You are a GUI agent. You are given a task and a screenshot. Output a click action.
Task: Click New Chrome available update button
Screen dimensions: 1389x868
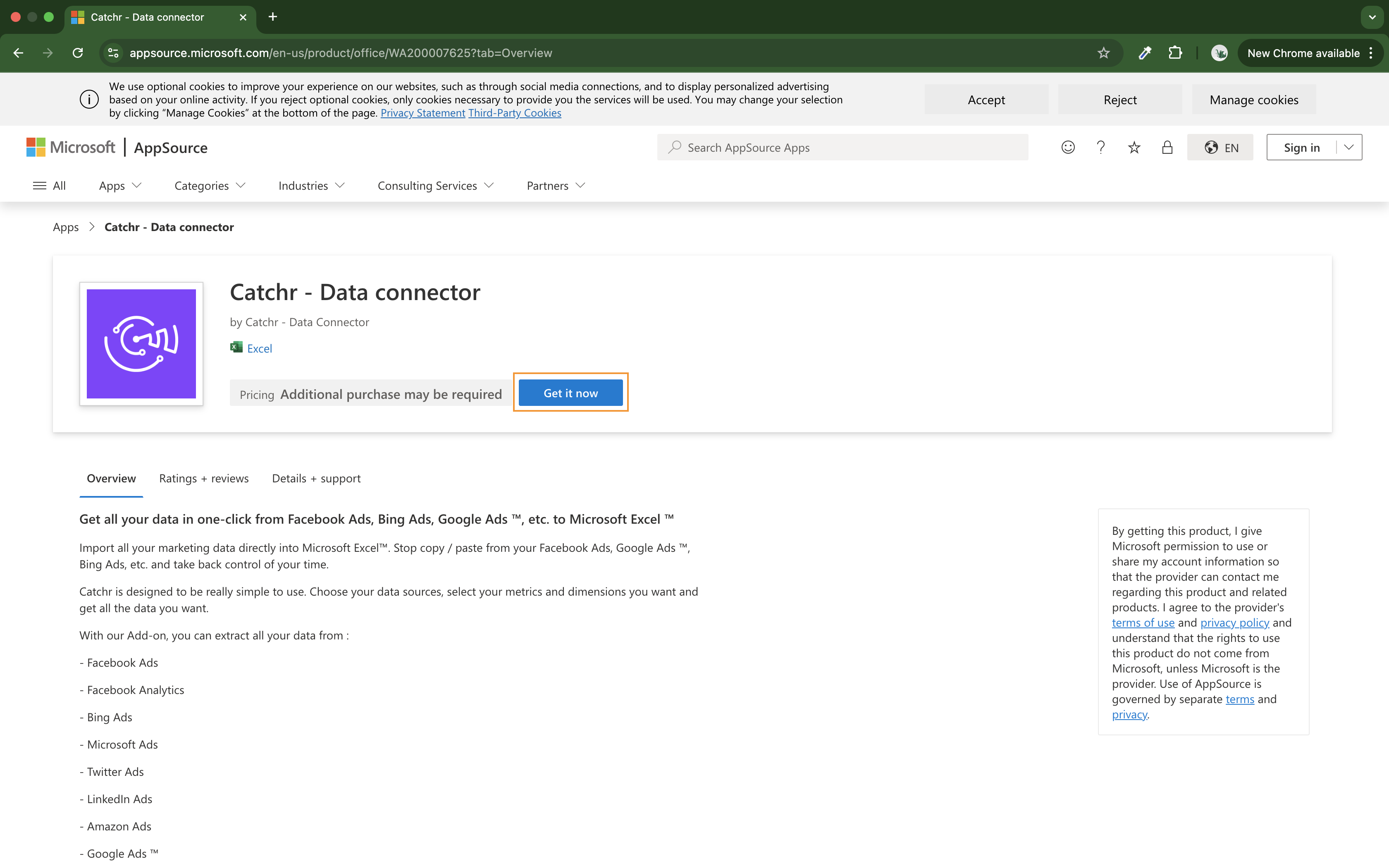(1303, 53)
